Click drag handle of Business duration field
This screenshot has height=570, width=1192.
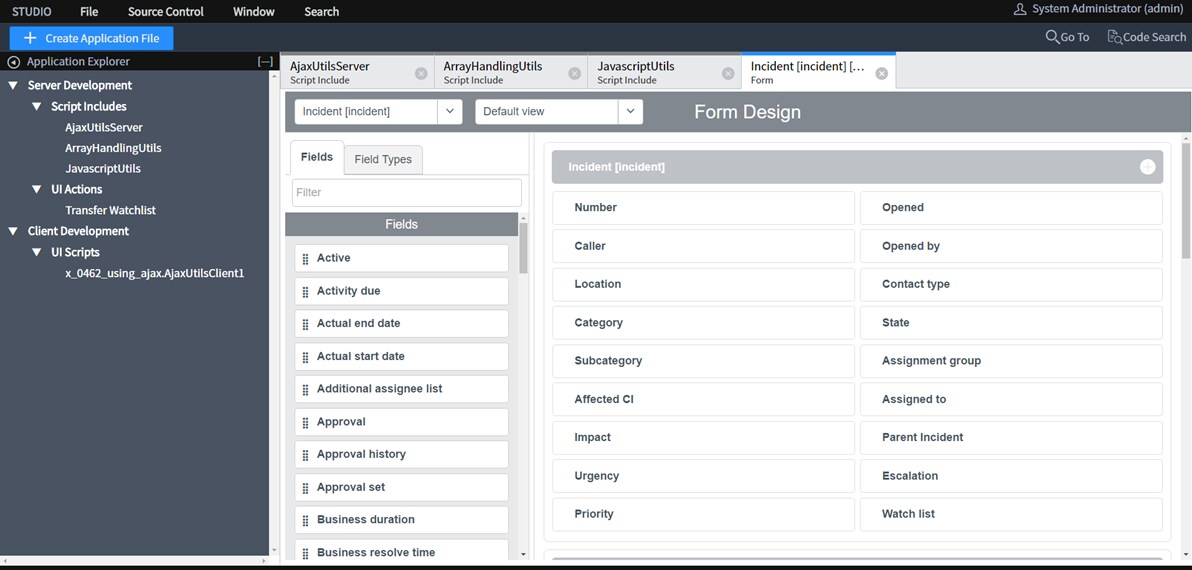point(306,520)
